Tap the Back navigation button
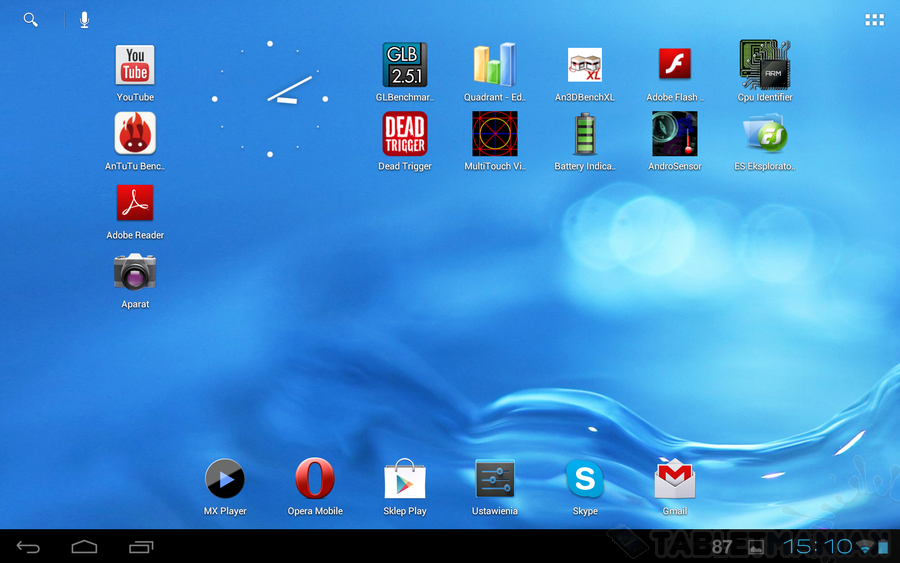This screenshot has width=900, height=563. (x=28, y=547)
